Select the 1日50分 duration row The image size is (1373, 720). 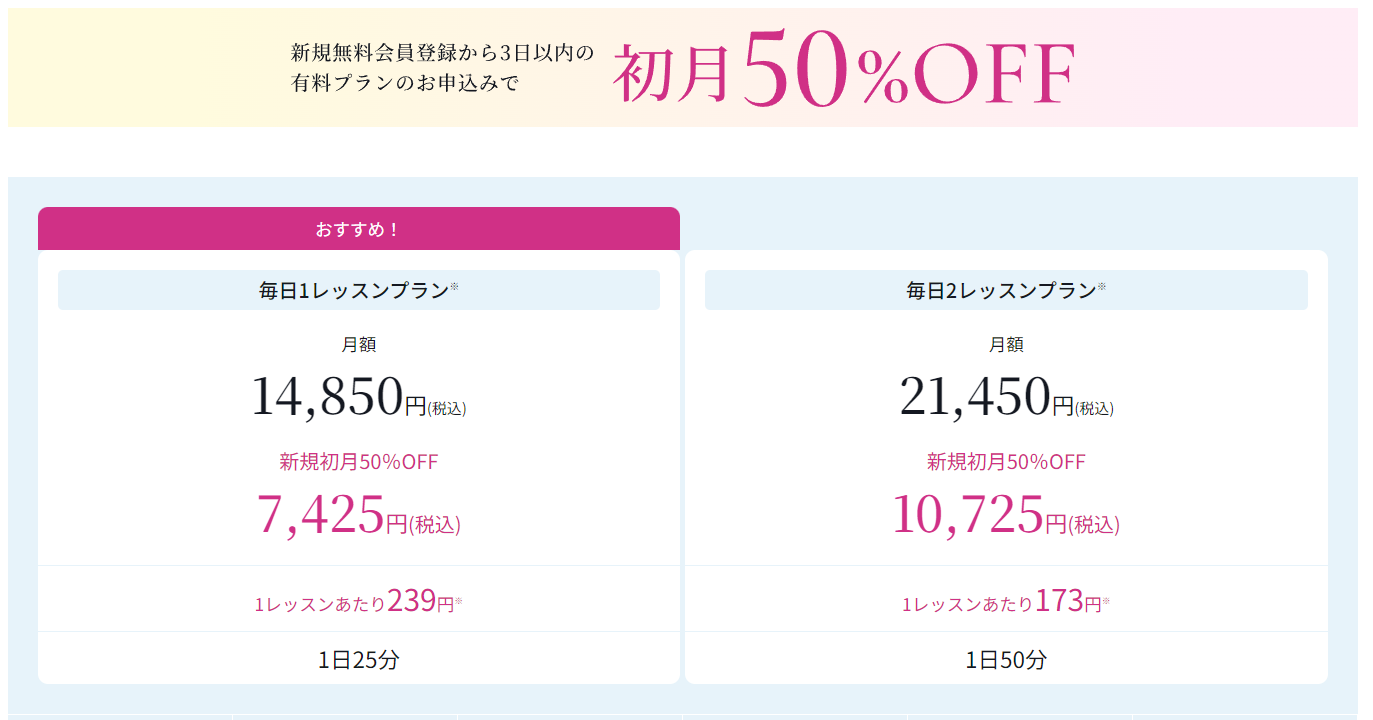coord(1006,659)
